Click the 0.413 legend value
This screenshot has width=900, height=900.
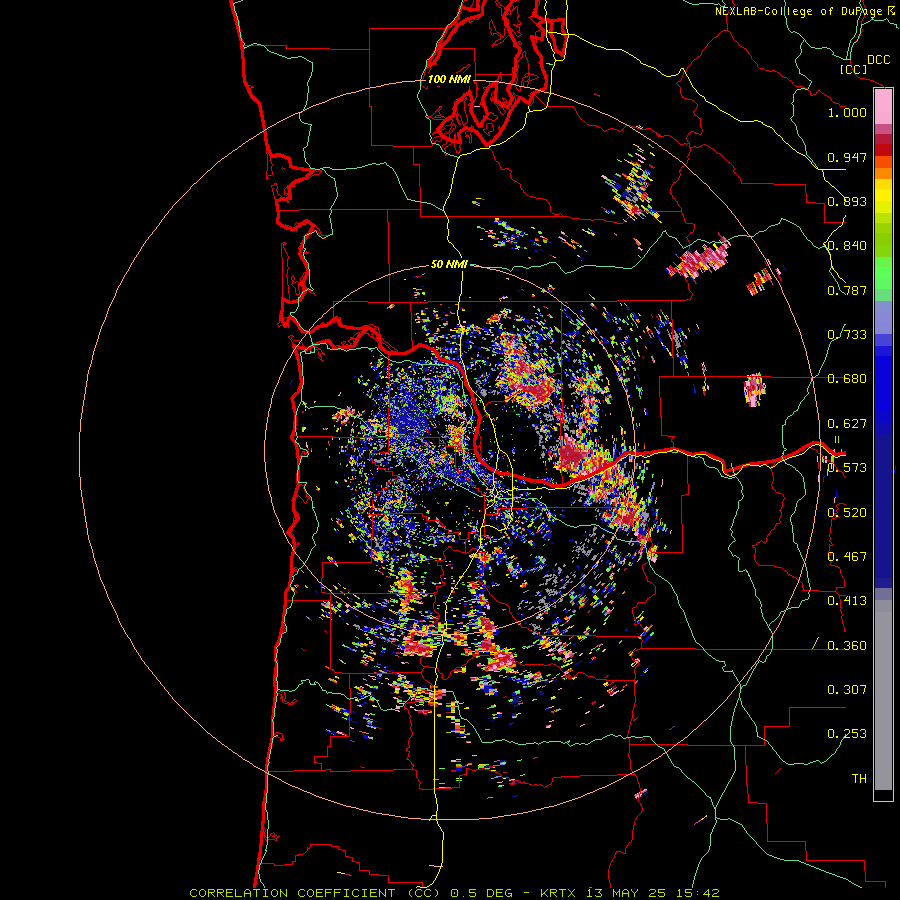847,601
